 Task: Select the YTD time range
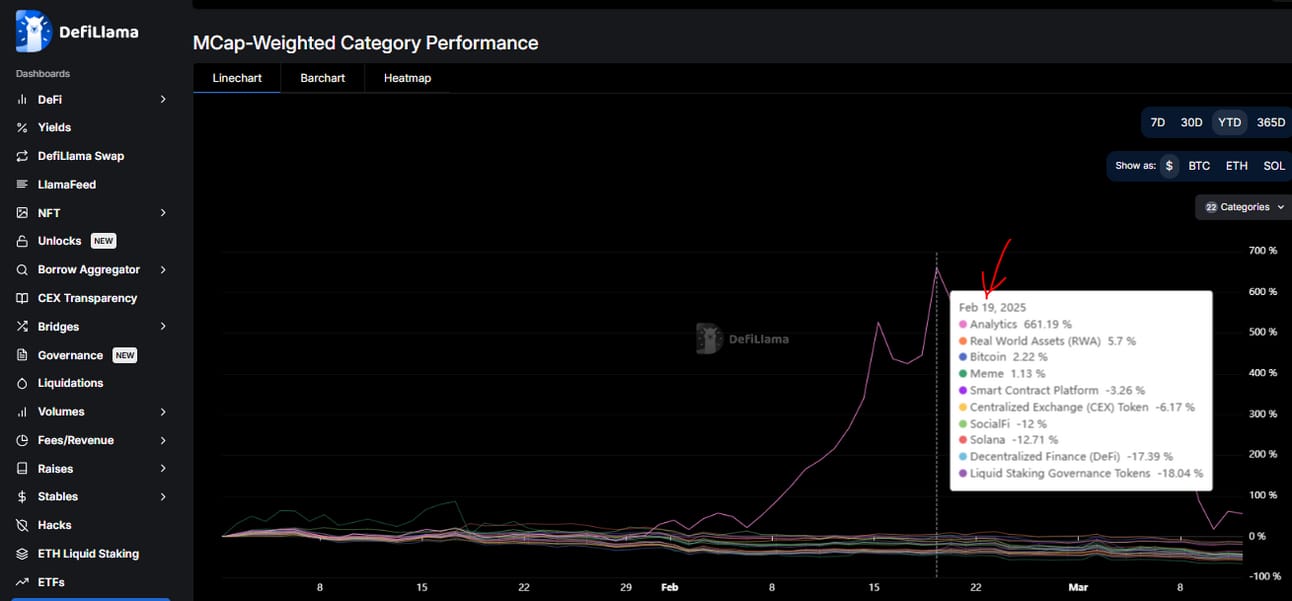[1229, 123]
